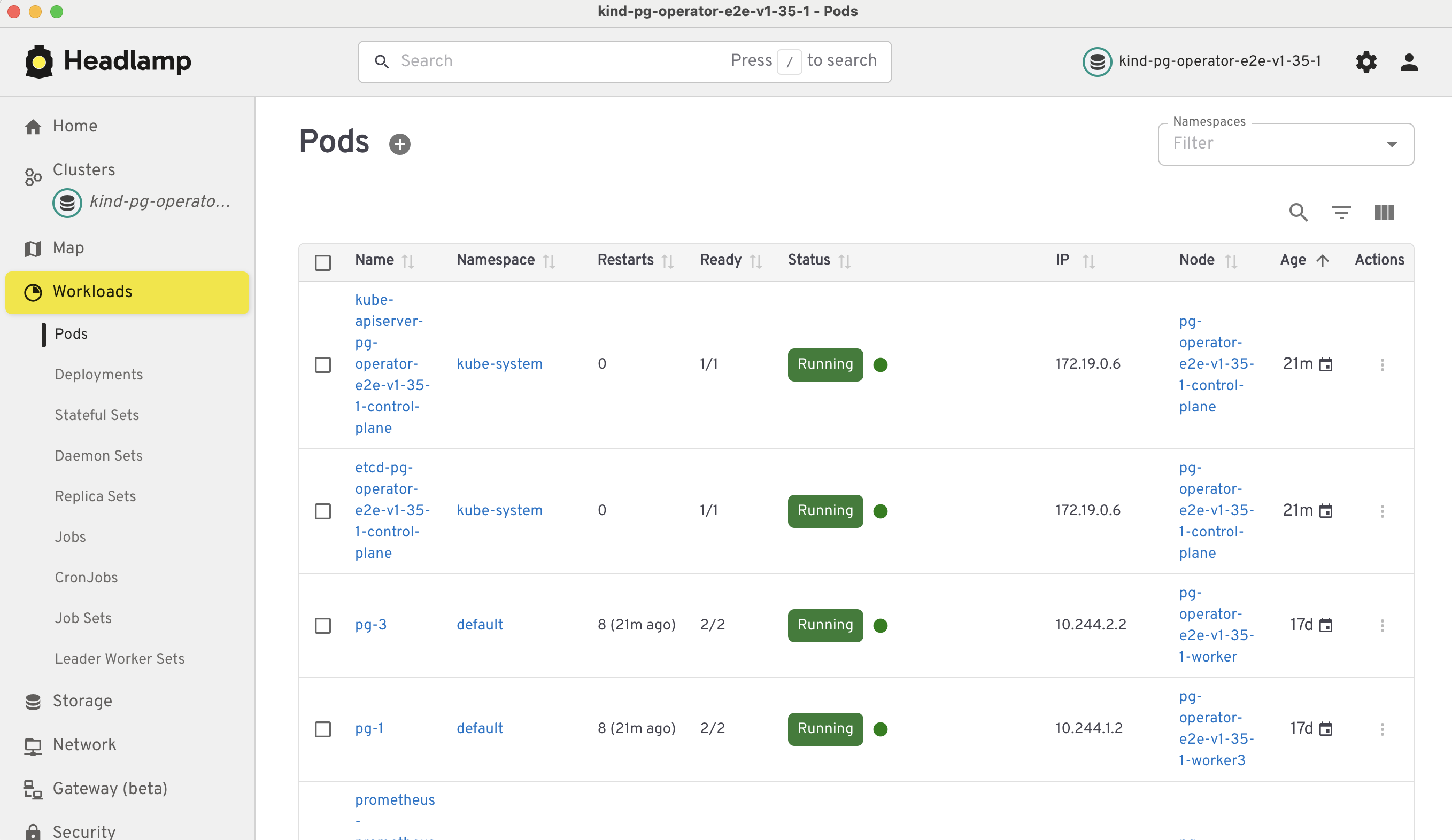Click the Running status badge for pg-3

825,625
